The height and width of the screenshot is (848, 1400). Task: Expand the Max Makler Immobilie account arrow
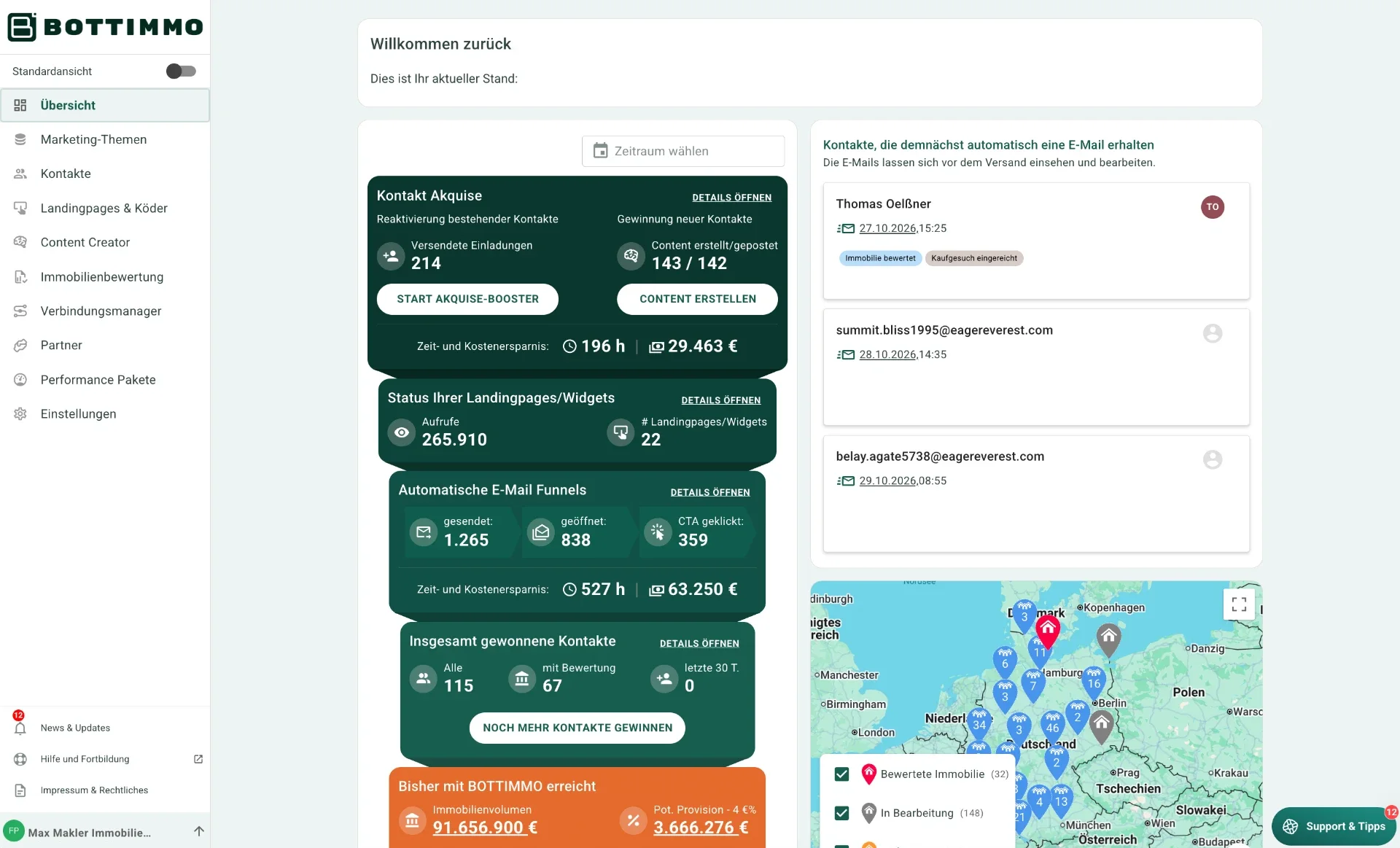tap(199, 831)
